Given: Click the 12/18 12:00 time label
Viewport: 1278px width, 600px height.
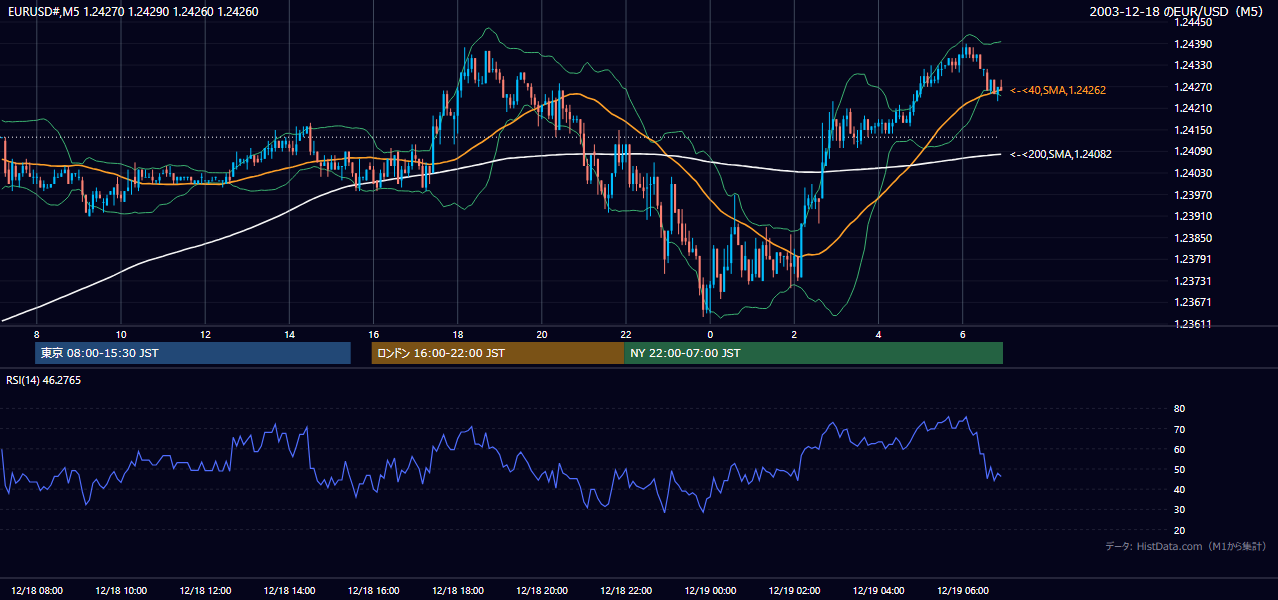Looking at the screenshot, I should click(205, 591).
